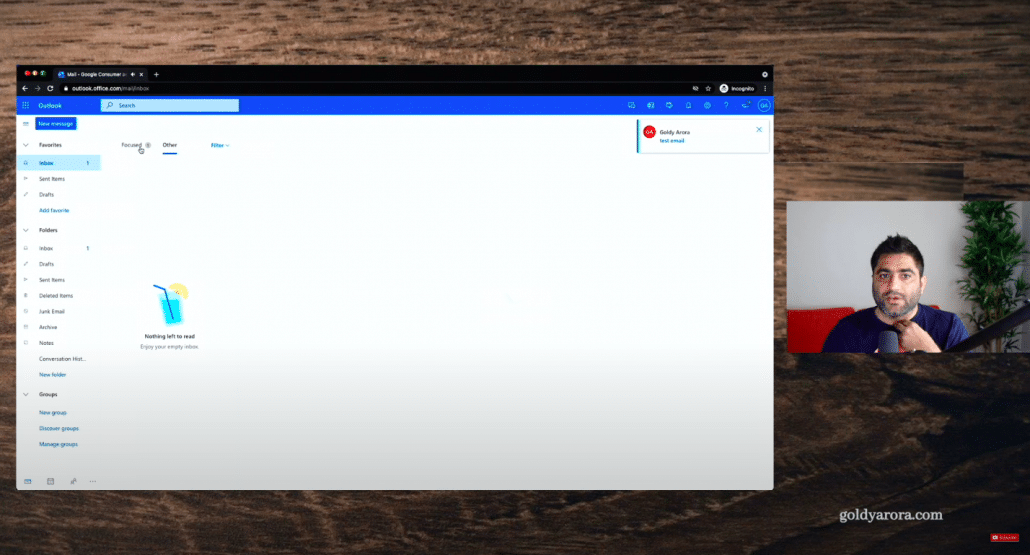The width and height of the screenshot is (1030, 555).
Task: Click the New folder link
Action: tap(53, 374)
